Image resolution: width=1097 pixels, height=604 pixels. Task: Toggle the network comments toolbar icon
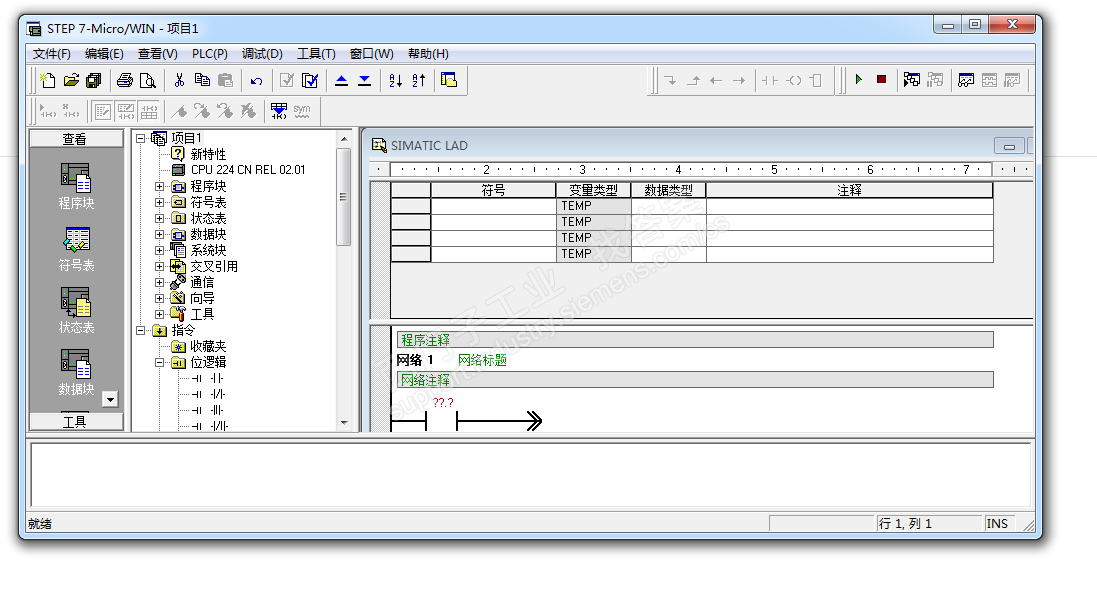(x=125, y=111)
